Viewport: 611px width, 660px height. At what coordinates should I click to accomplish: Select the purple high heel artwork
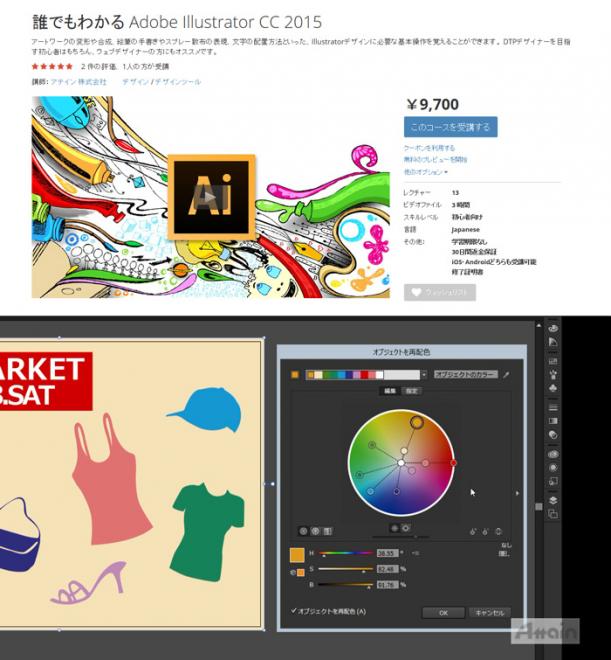89,583
